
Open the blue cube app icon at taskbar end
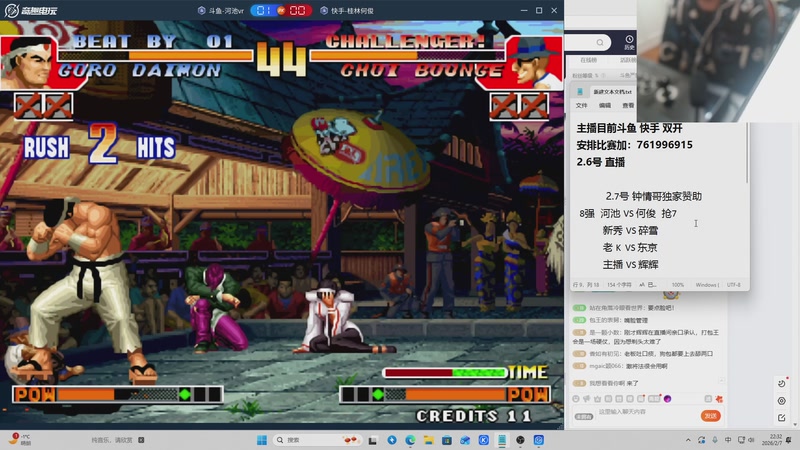click(x=539, y=440)
